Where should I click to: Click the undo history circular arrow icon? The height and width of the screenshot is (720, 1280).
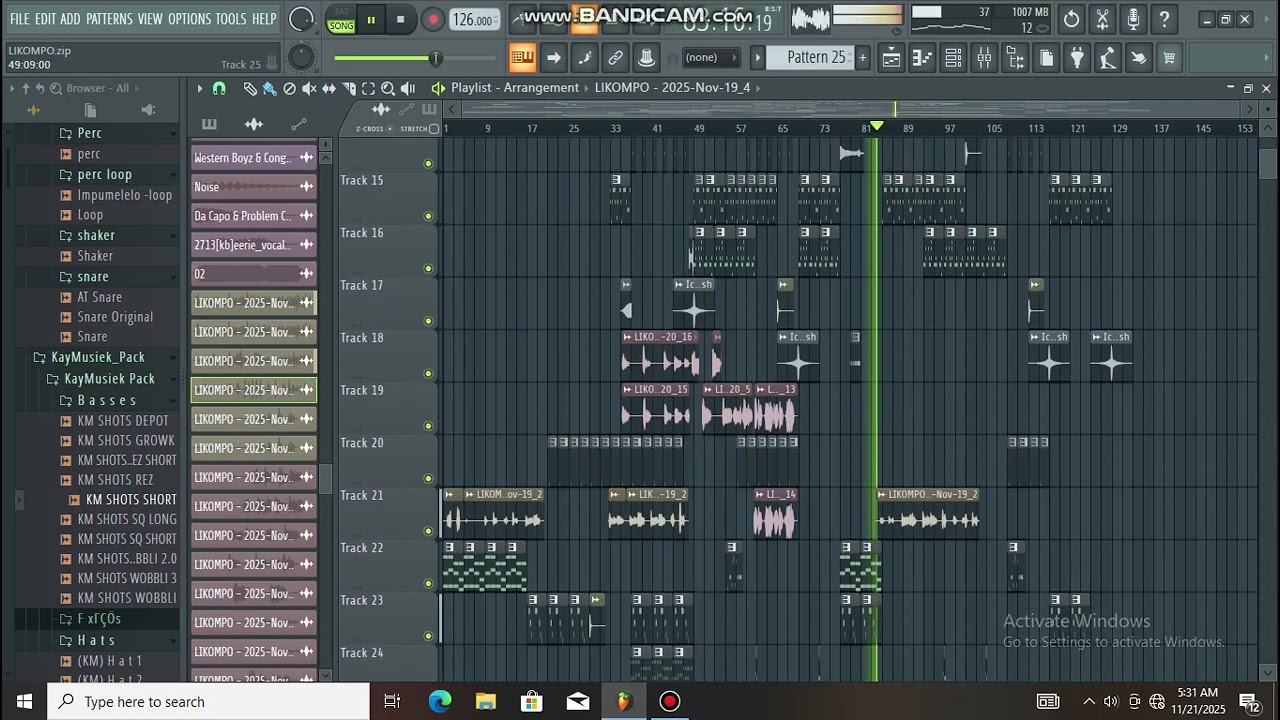point(1071,19)
